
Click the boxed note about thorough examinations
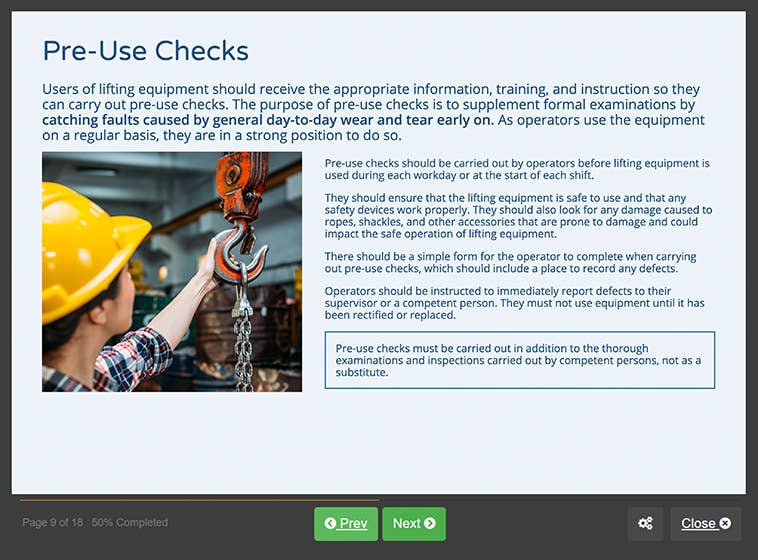pos(519,360)
